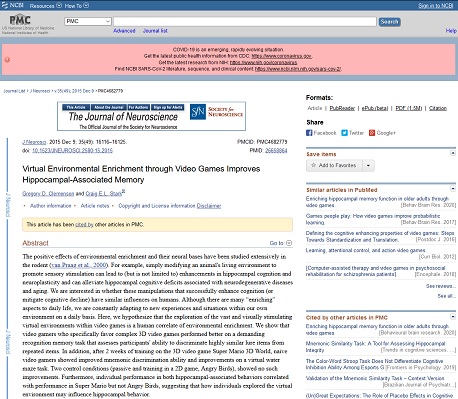
Task: Click the Help link
Action: tap(451, 31)
